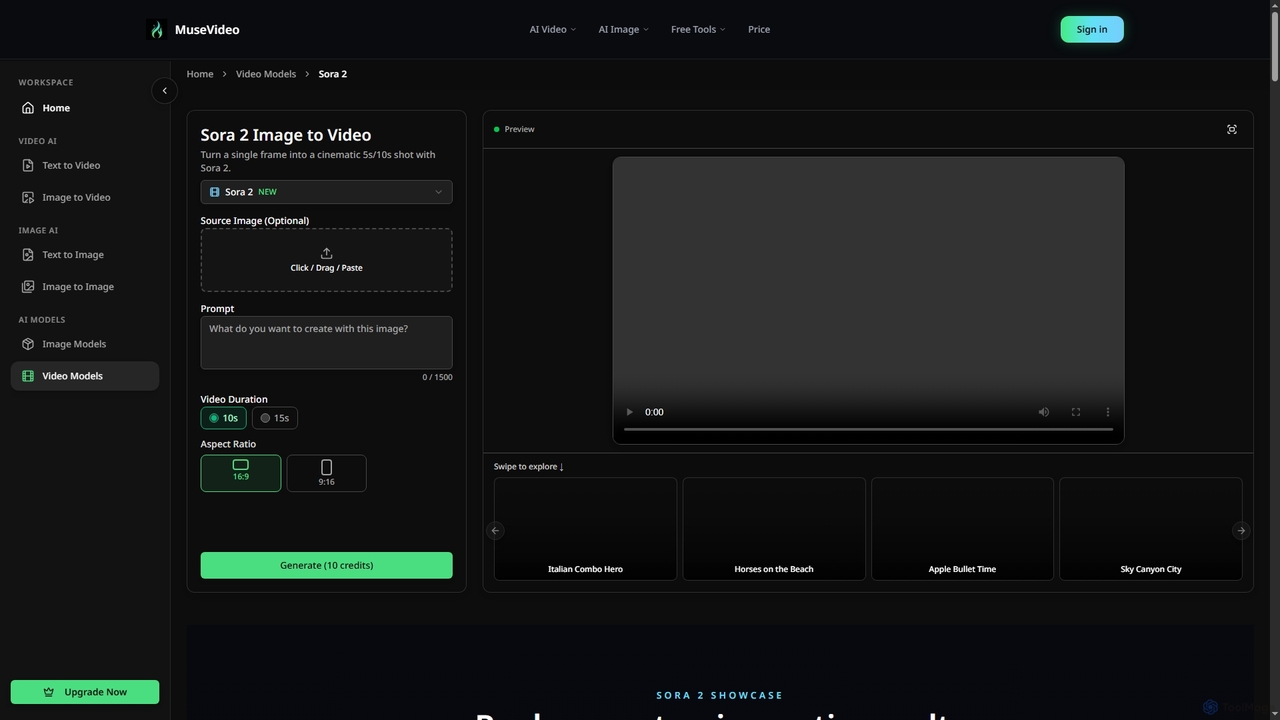The width and height of the screenshot is (1280, 720).
Task: Click the 'Swipe to explore' label
Action: [x=528, y=466]
